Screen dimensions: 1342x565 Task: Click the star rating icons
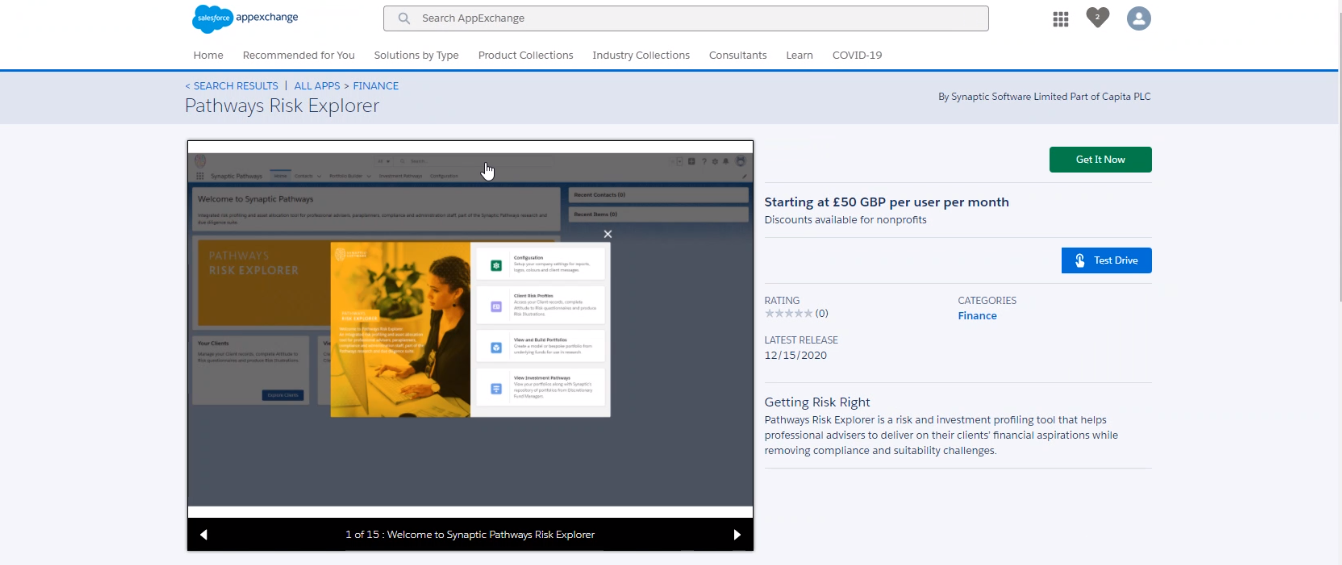(788, 314)
